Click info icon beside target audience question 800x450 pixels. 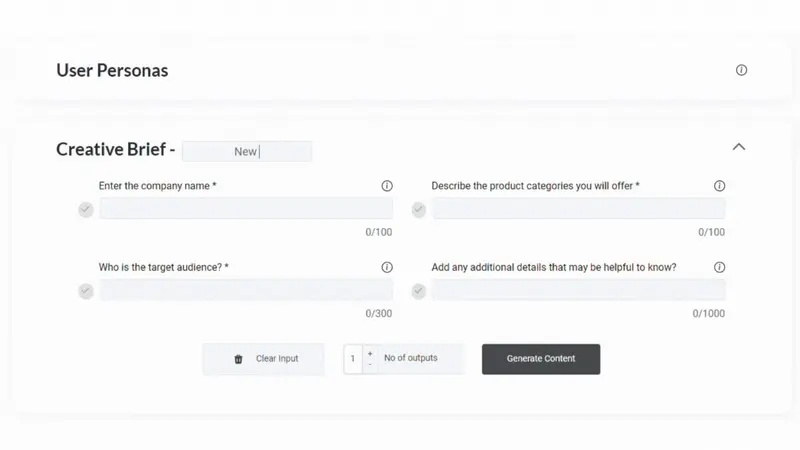pyautogui.click(x=387, y=267)
